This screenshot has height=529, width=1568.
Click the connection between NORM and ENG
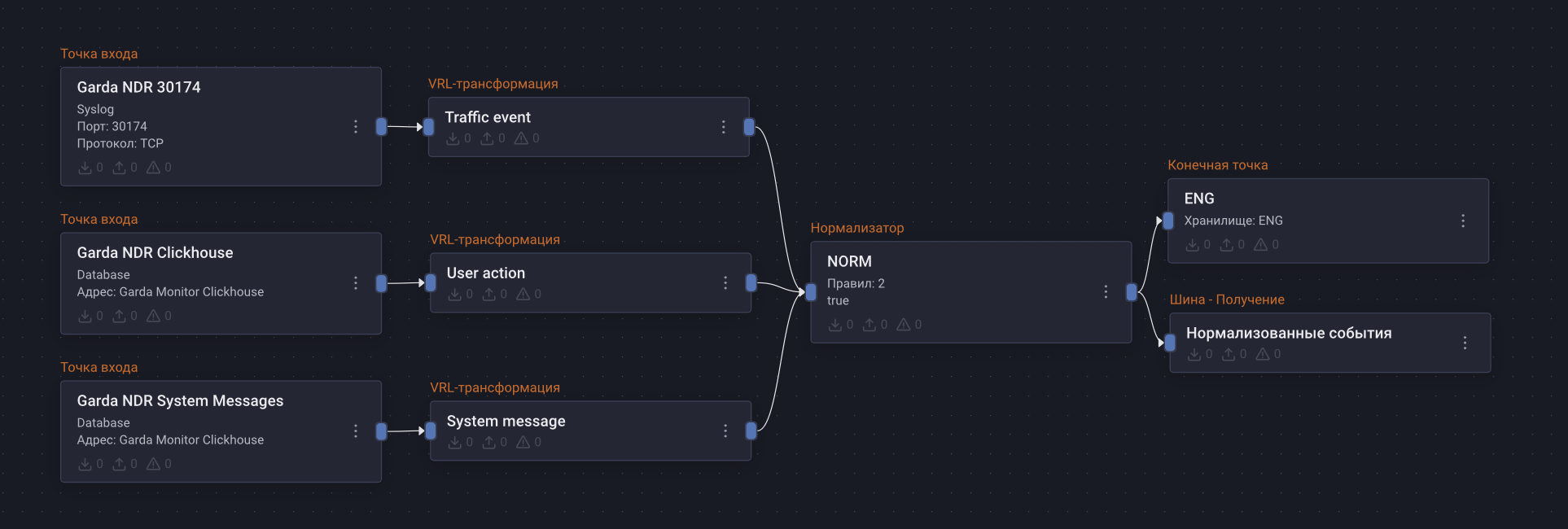(1148, 252)
